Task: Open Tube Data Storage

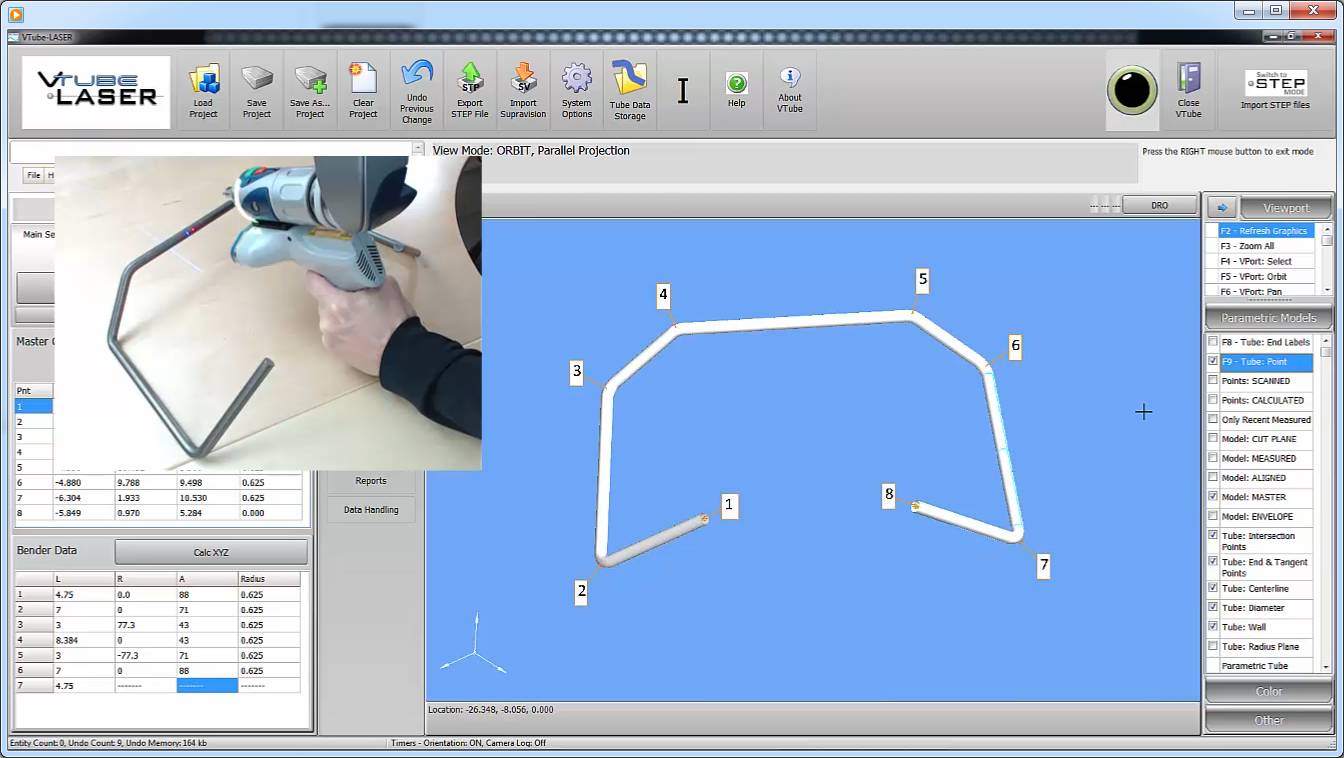Action: point(629,90)
